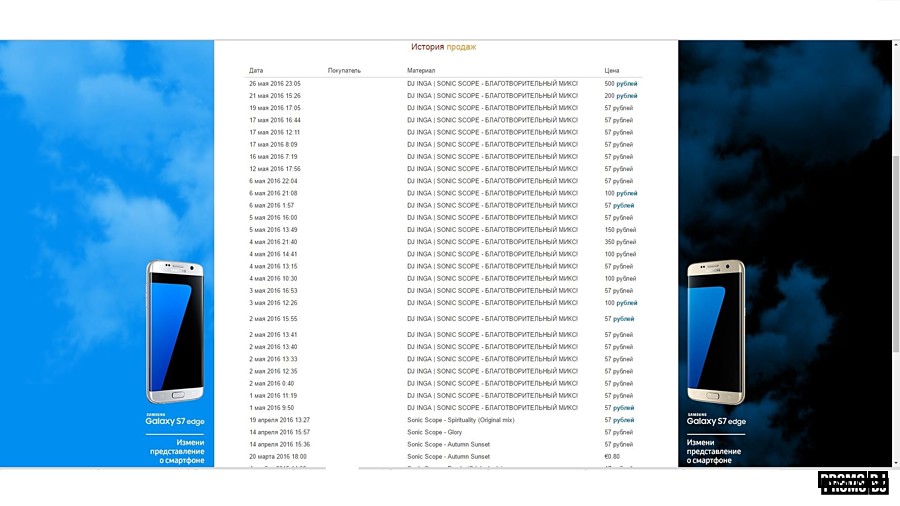Open the mix sold 21 мая 2016 15:26

tap(492, 96)
